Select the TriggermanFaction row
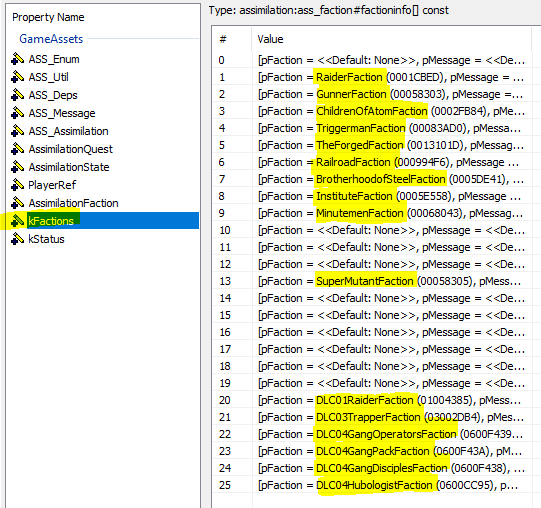This screenshot has height=508, width=541. coord(372,128)
